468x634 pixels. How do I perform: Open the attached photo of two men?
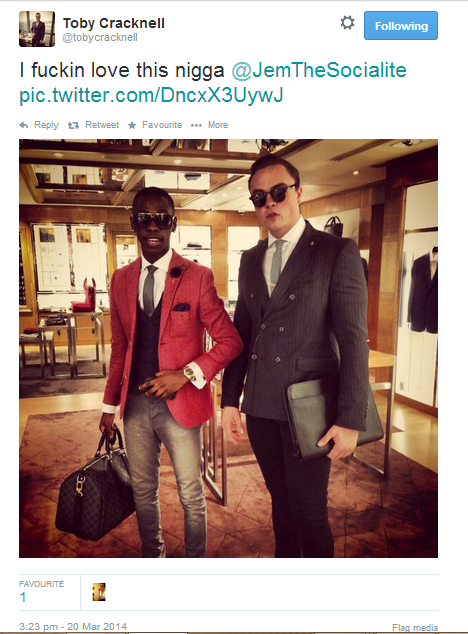pos(228,349)
